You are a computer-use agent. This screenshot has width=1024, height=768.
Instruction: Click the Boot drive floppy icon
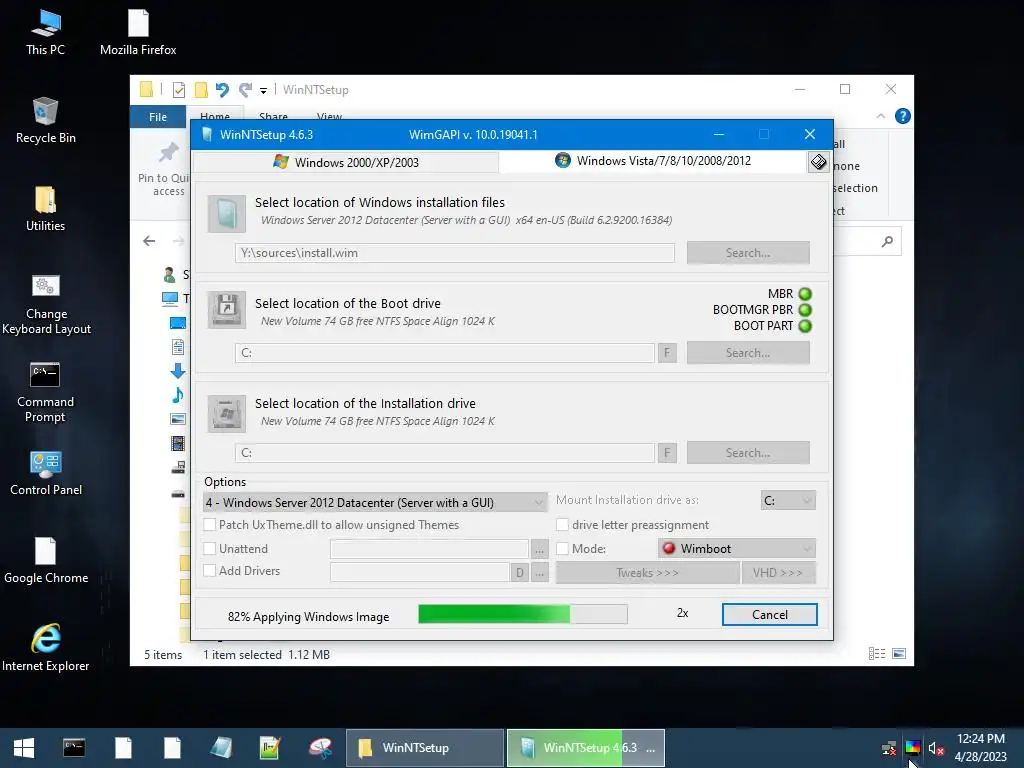point(227,310)
